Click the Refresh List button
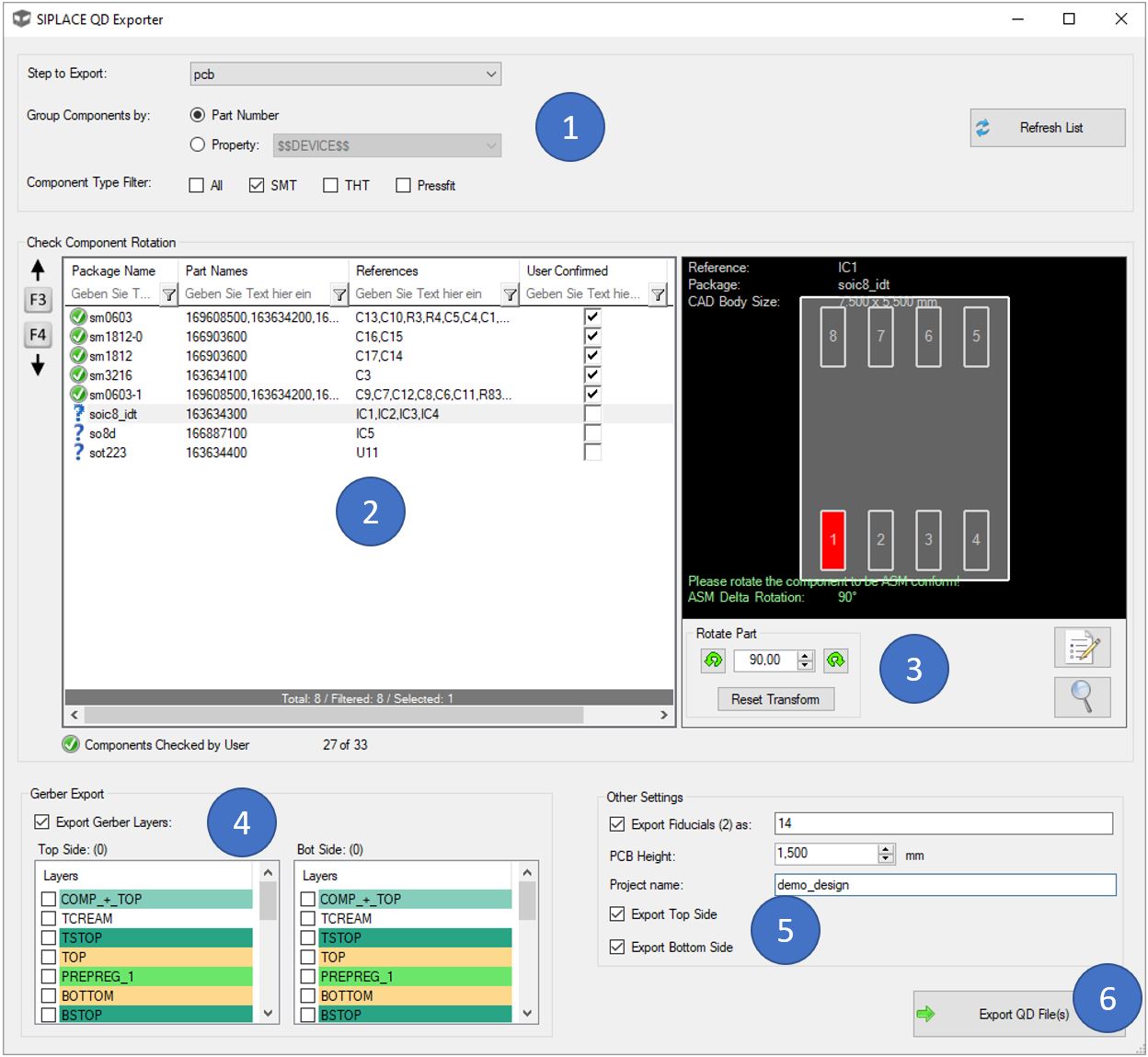Viewport: 1148px width, 1057px height. 1048,128
